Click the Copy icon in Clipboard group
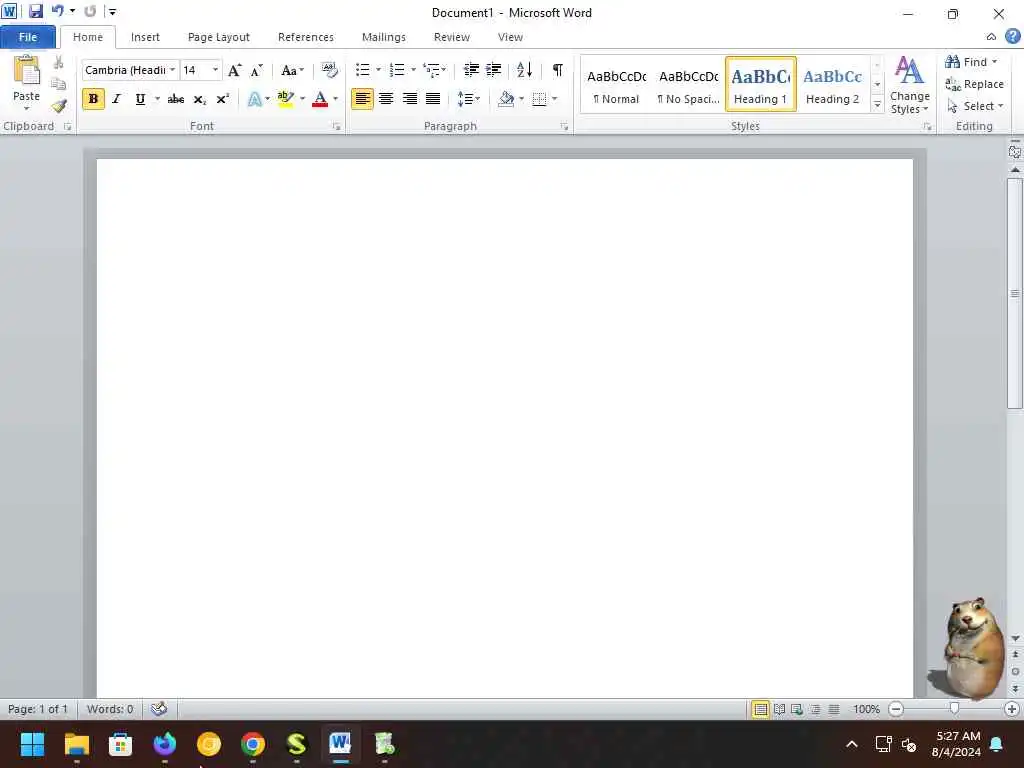Screen dimensions: 1024x768 [58, 84]
